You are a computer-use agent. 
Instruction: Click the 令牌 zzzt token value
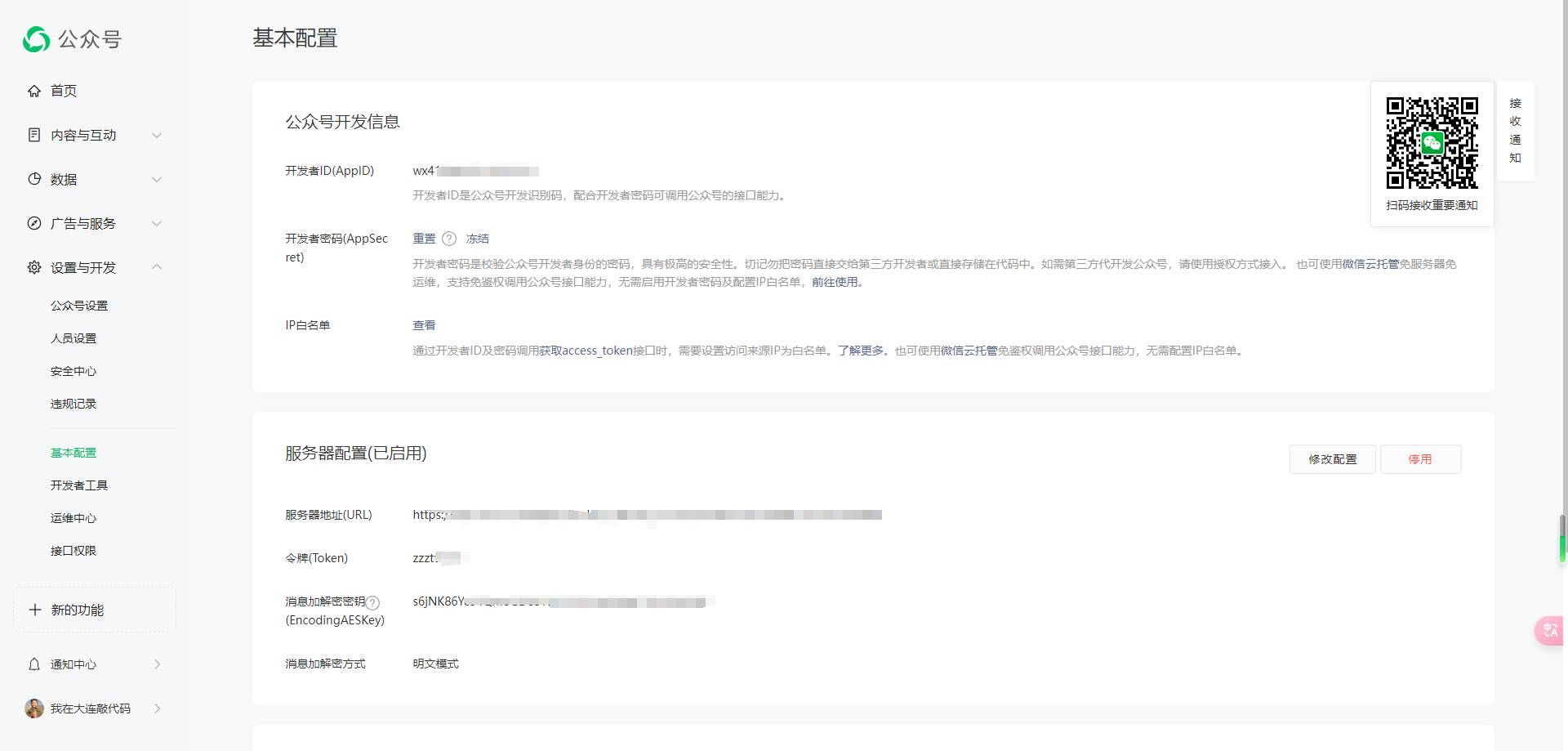[440, 558]
